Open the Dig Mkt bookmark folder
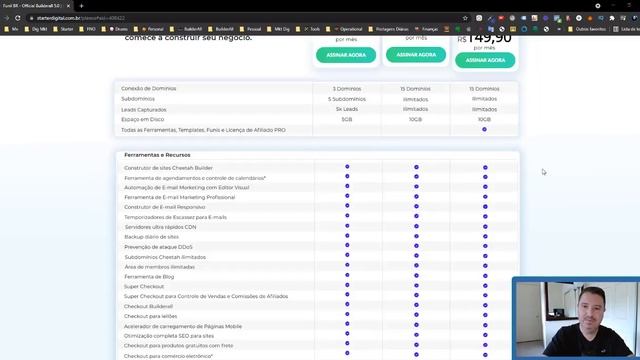Screen dimensions: 640x360 pos(36,29)
